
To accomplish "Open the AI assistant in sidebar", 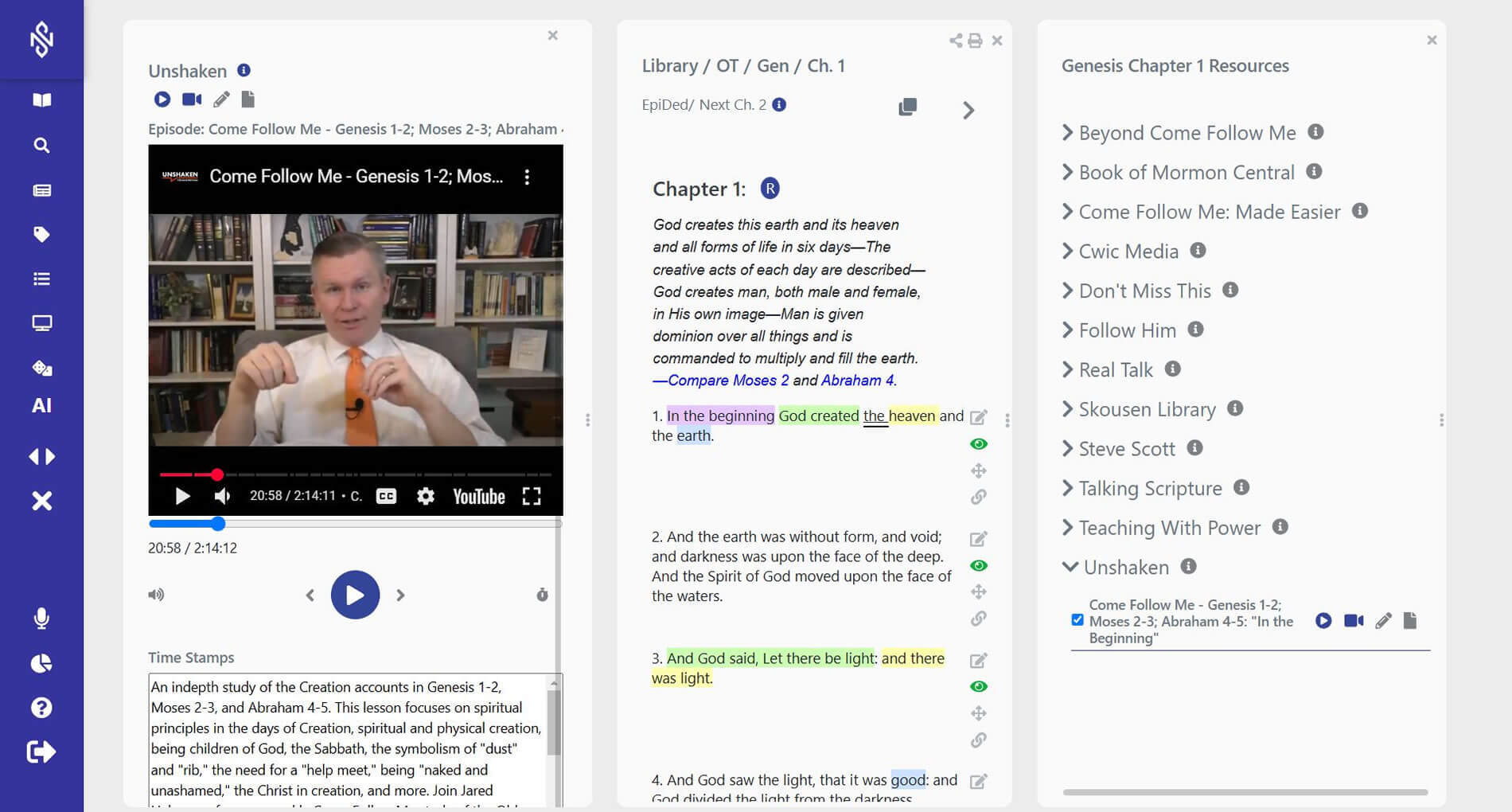I will point(41,406).
